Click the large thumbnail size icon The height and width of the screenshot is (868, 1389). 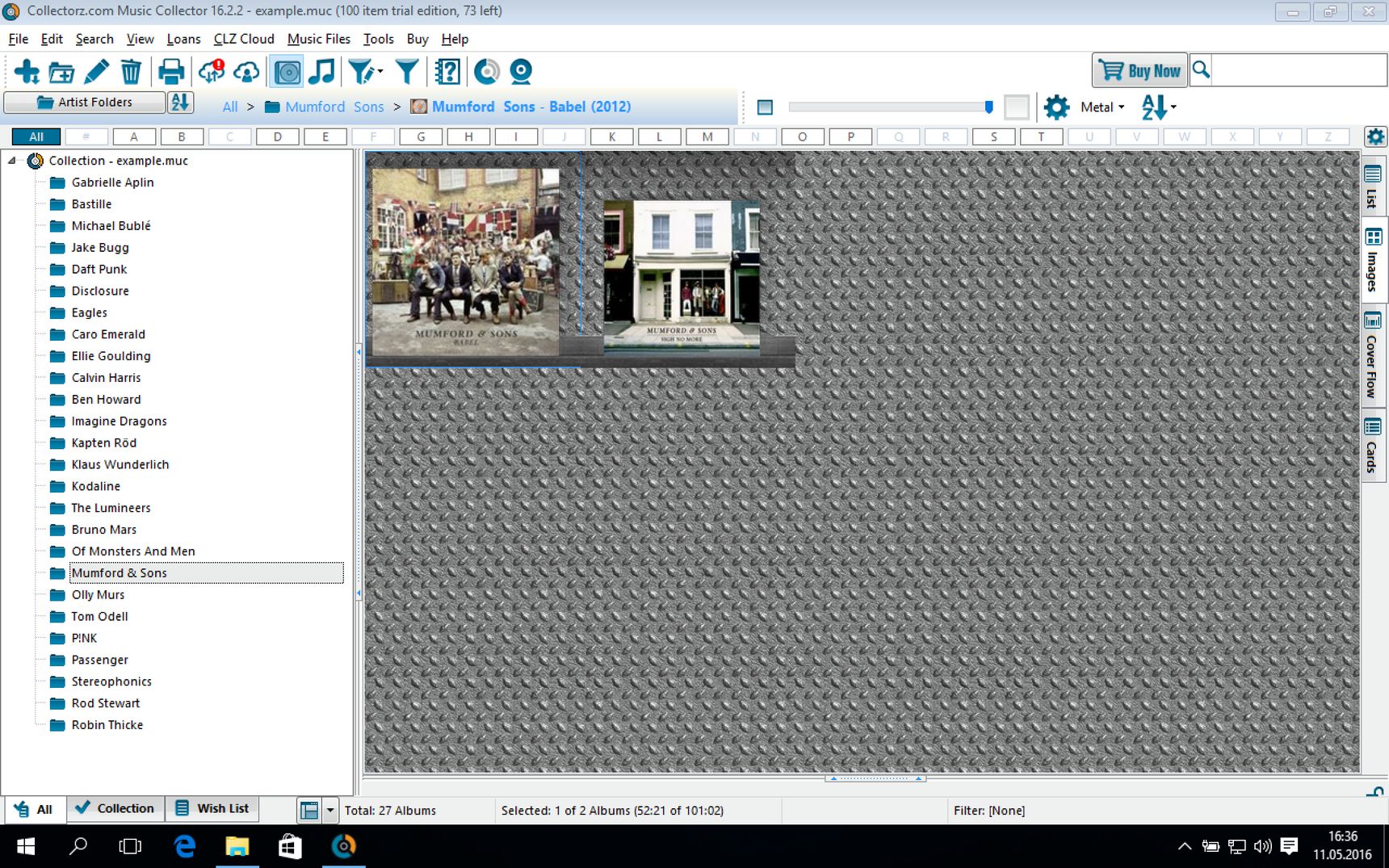pyautogui.click(x=1016, y=107)
